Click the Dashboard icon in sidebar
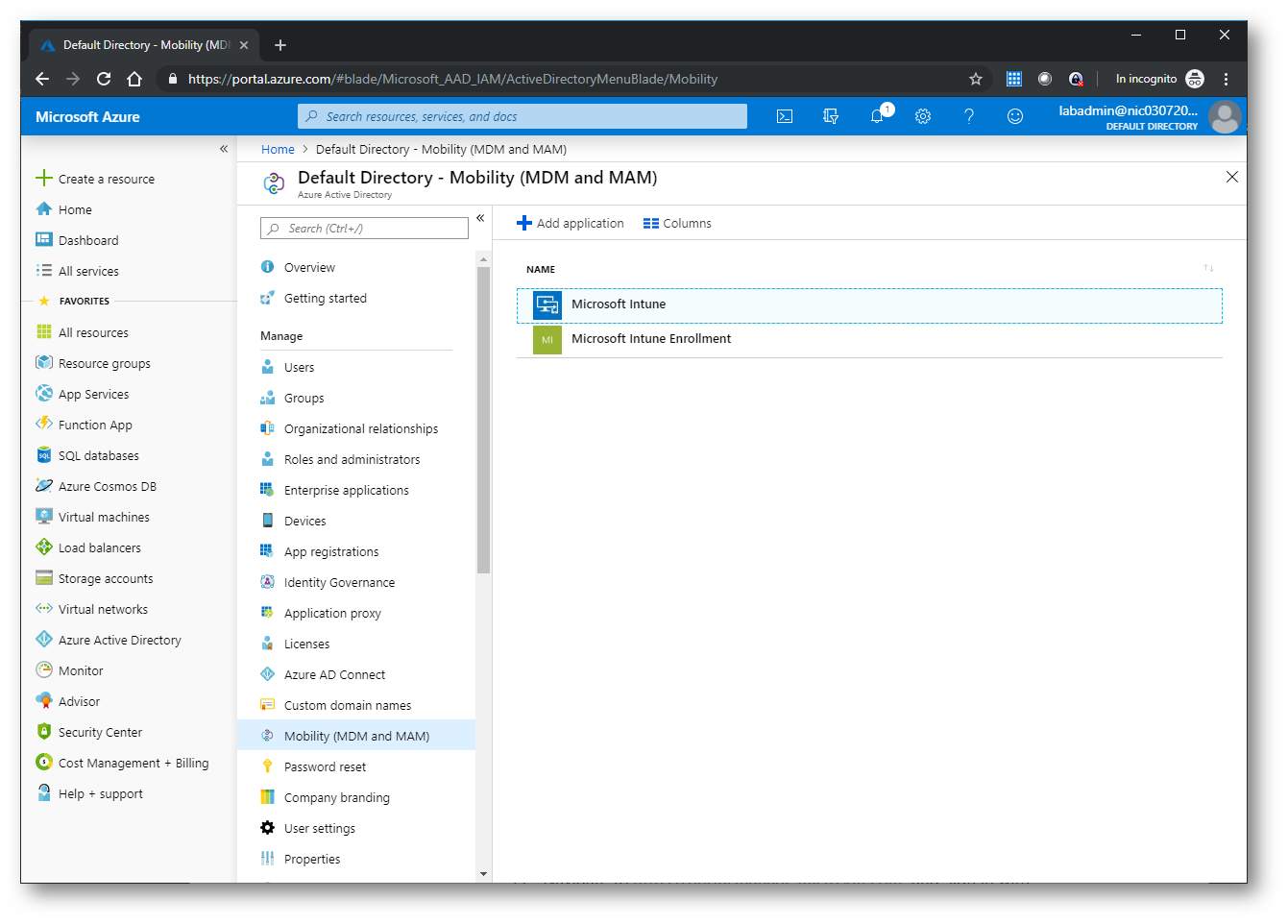The image size is (1288, 924). click(44, 240)
